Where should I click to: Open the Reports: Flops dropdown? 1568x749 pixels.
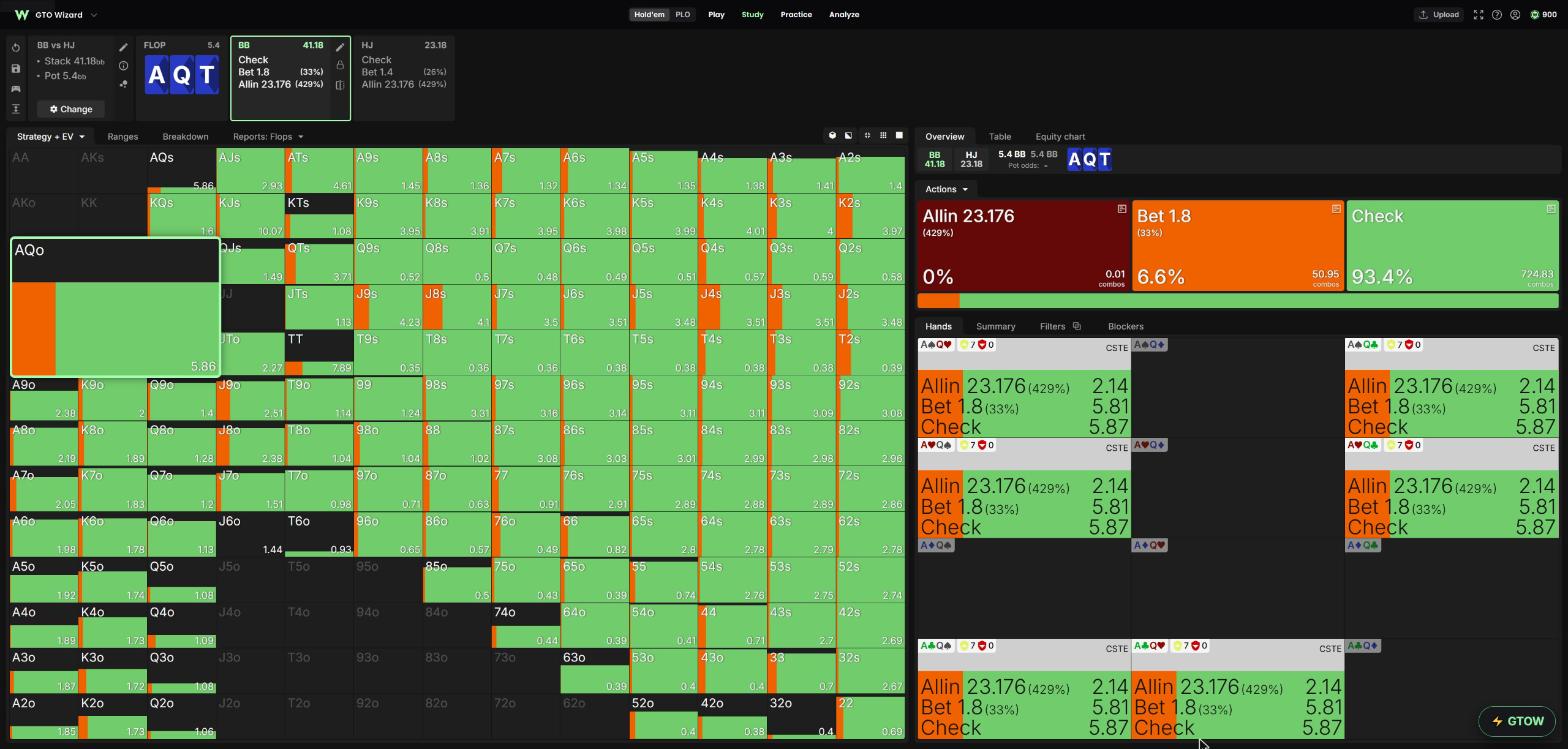pos(268,137)
